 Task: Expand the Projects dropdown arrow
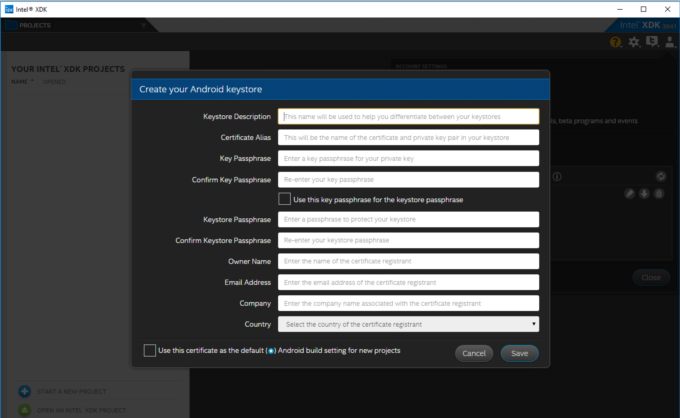point(143,25)
